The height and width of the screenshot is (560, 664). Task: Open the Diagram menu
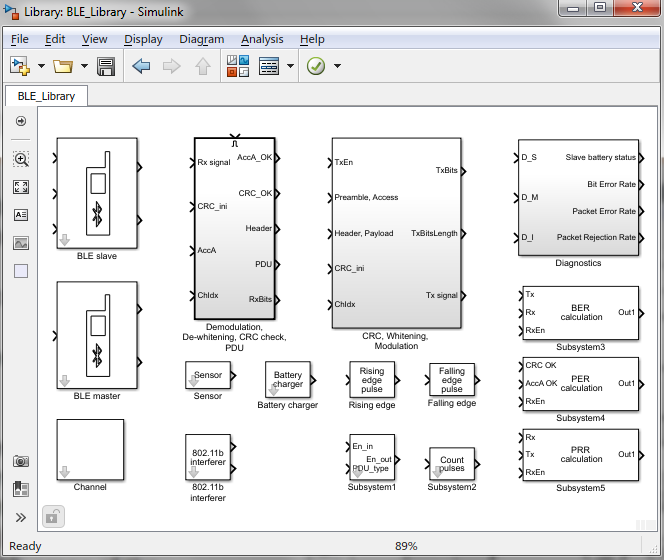pyautogui.click(x=202, y=39)
